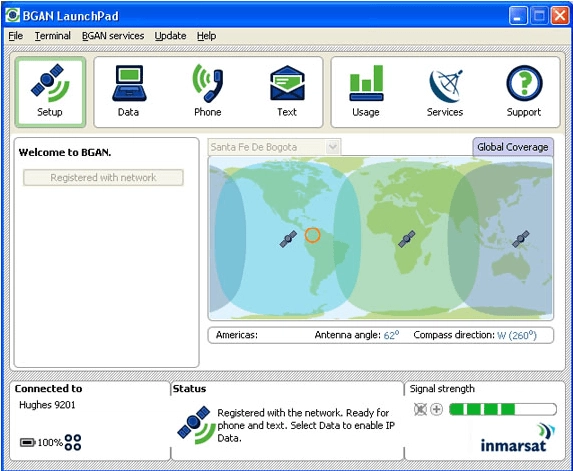
Task: Click the registered status message text
Action: click(306, 425)
